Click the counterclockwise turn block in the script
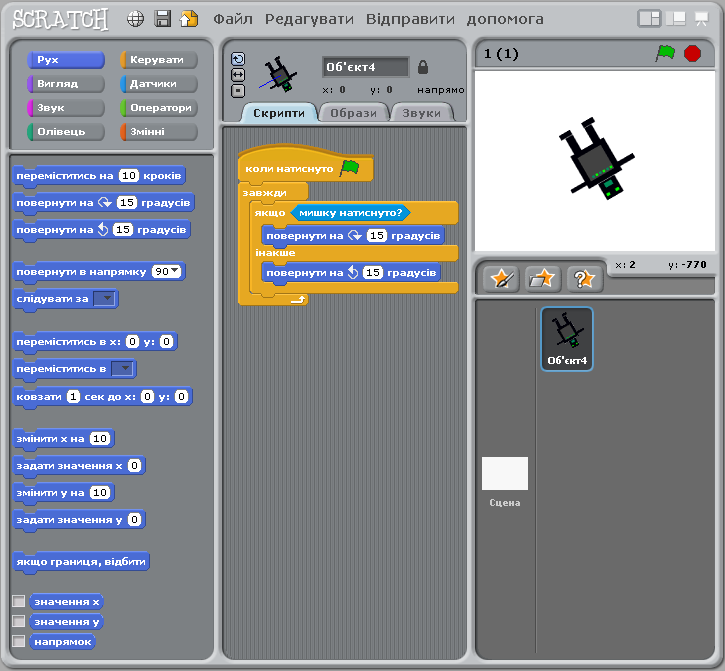The image size is (725, 671). click(350, 273)
